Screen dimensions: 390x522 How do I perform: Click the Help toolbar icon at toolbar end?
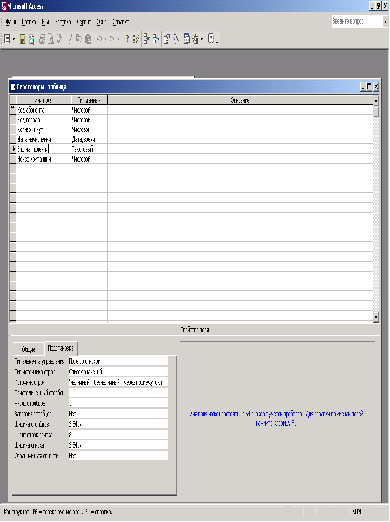pyautogui.click(x=212, y=39)
